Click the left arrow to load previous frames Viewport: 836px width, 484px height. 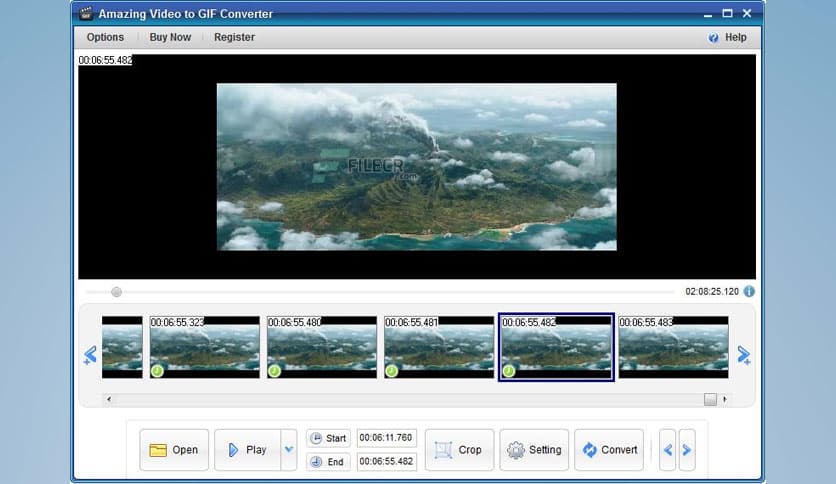pos(90,355)
